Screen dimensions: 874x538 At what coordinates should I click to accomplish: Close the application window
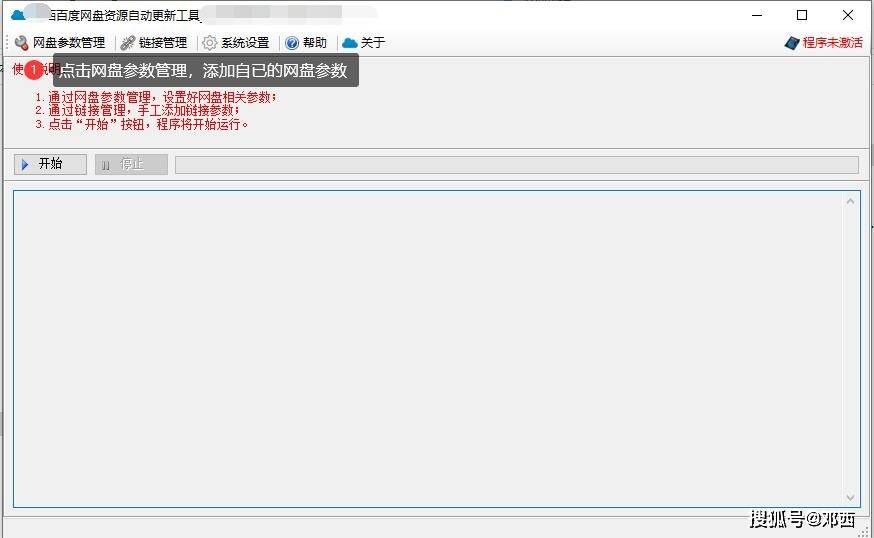[x=848, y=15]
